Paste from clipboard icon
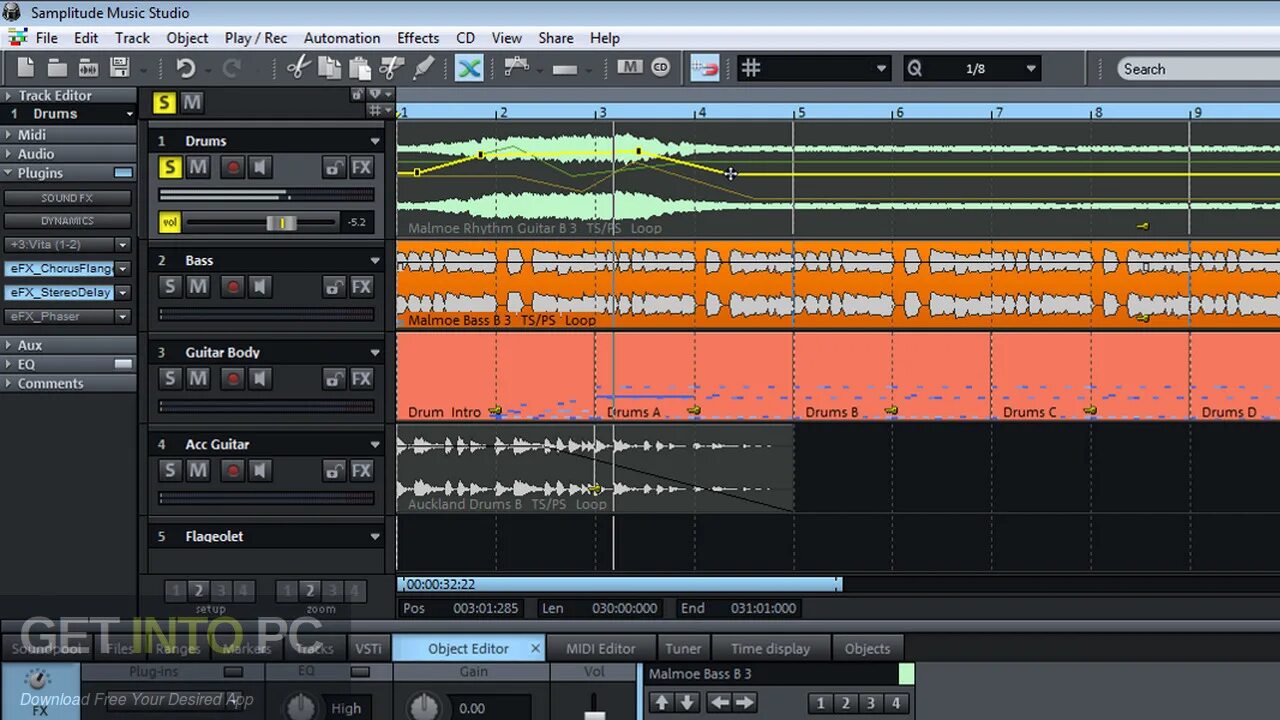The height and width of the screenshot is (720, 1280). pos(360,68)
